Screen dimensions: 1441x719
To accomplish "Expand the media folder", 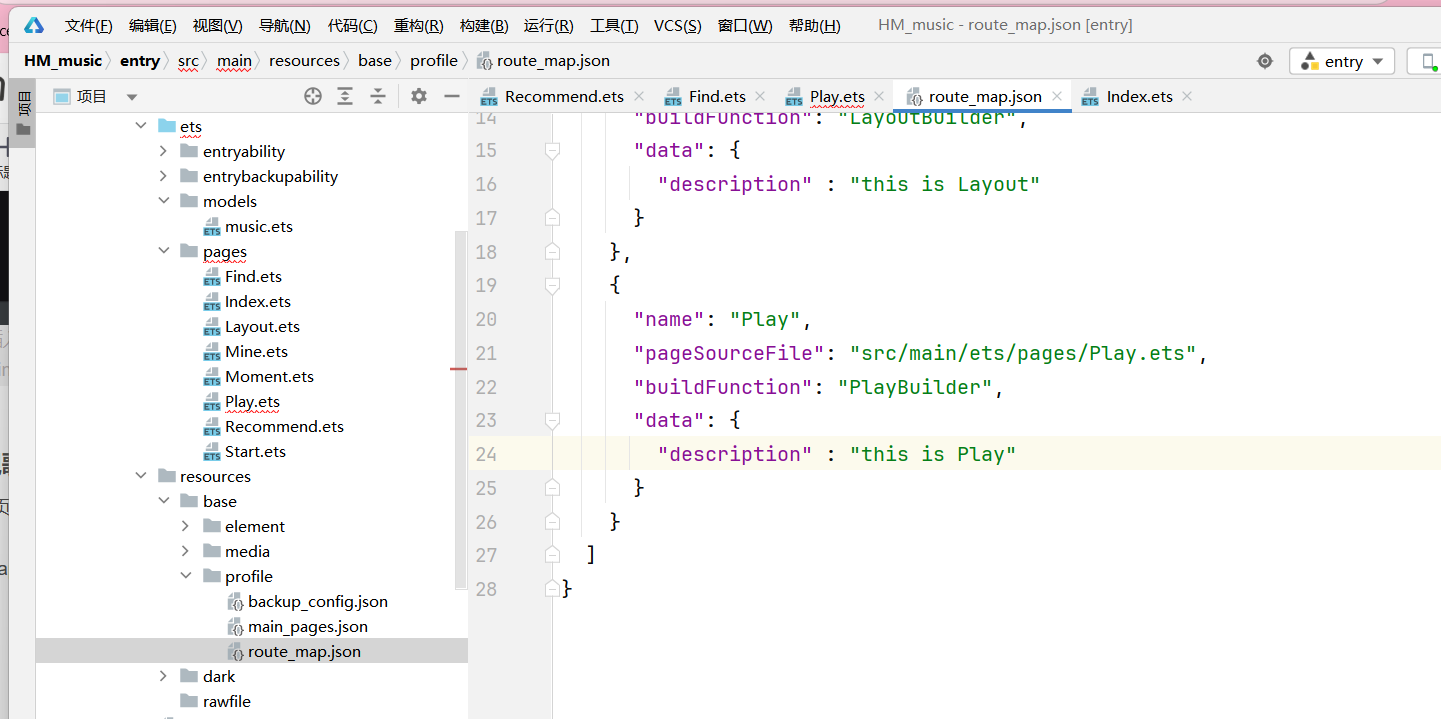I will coord(185,551).
